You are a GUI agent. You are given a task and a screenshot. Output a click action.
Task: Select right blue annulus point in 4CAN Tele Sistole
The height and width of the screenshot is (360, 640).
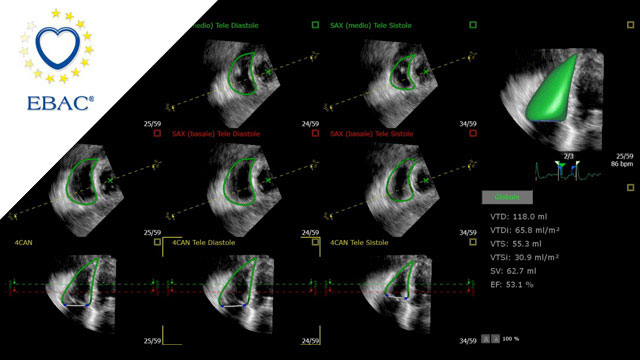(x=406, y=298)
